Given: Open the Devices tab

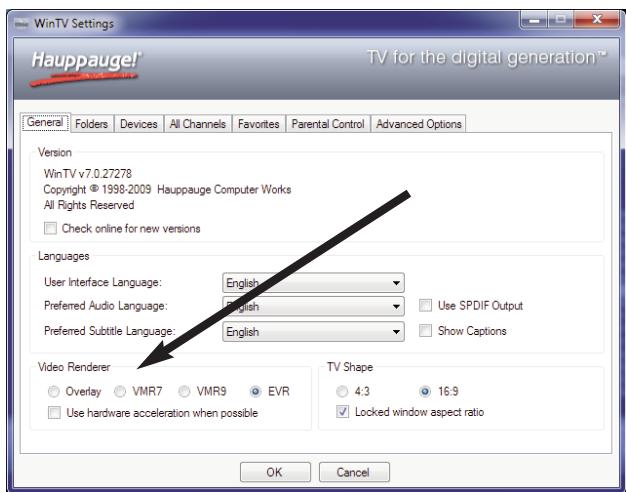Looking at the screenshot, I should [139, 124].
